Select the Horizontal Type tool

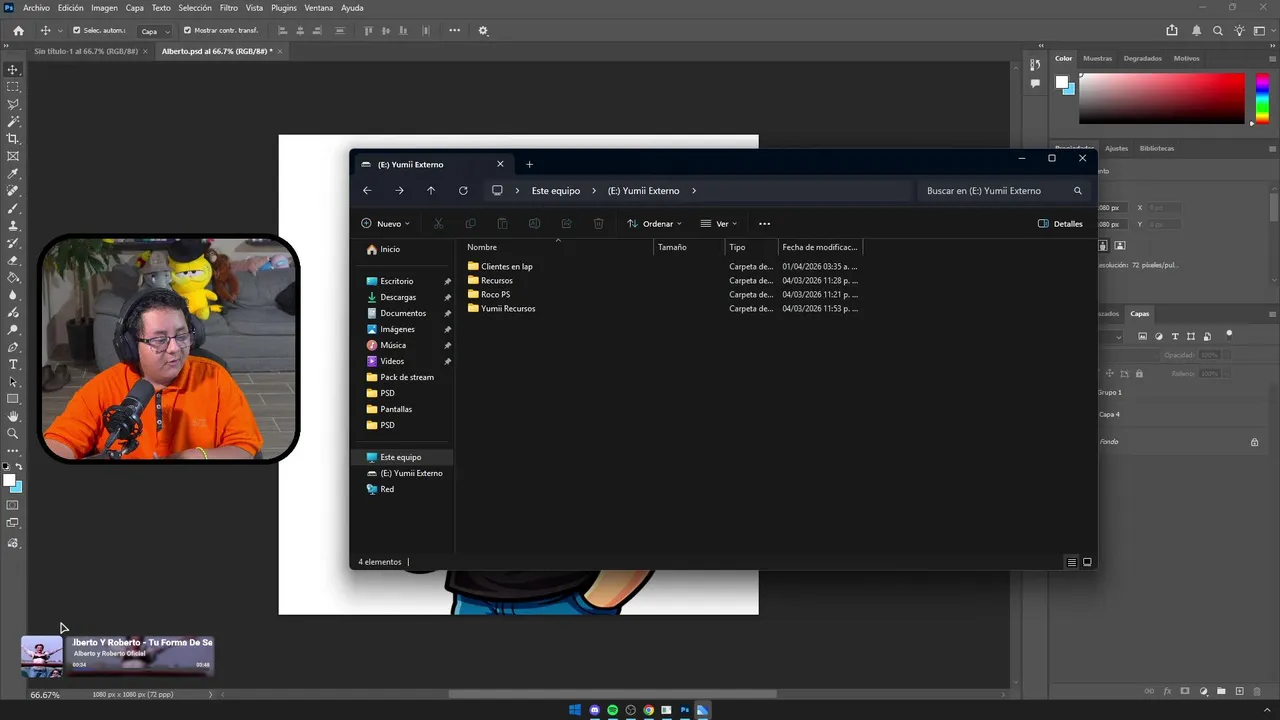pyautogui.click(x=13, y=364)
